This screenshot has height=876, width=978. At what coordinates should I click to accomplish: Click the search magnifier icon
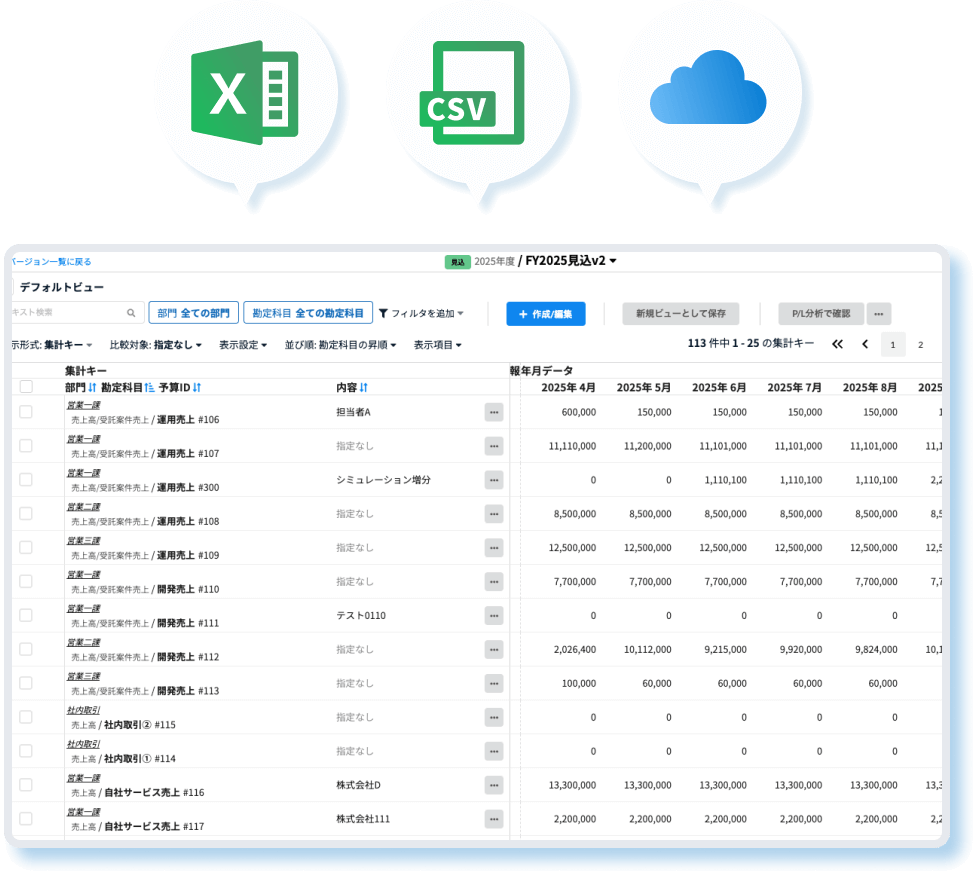131,313
